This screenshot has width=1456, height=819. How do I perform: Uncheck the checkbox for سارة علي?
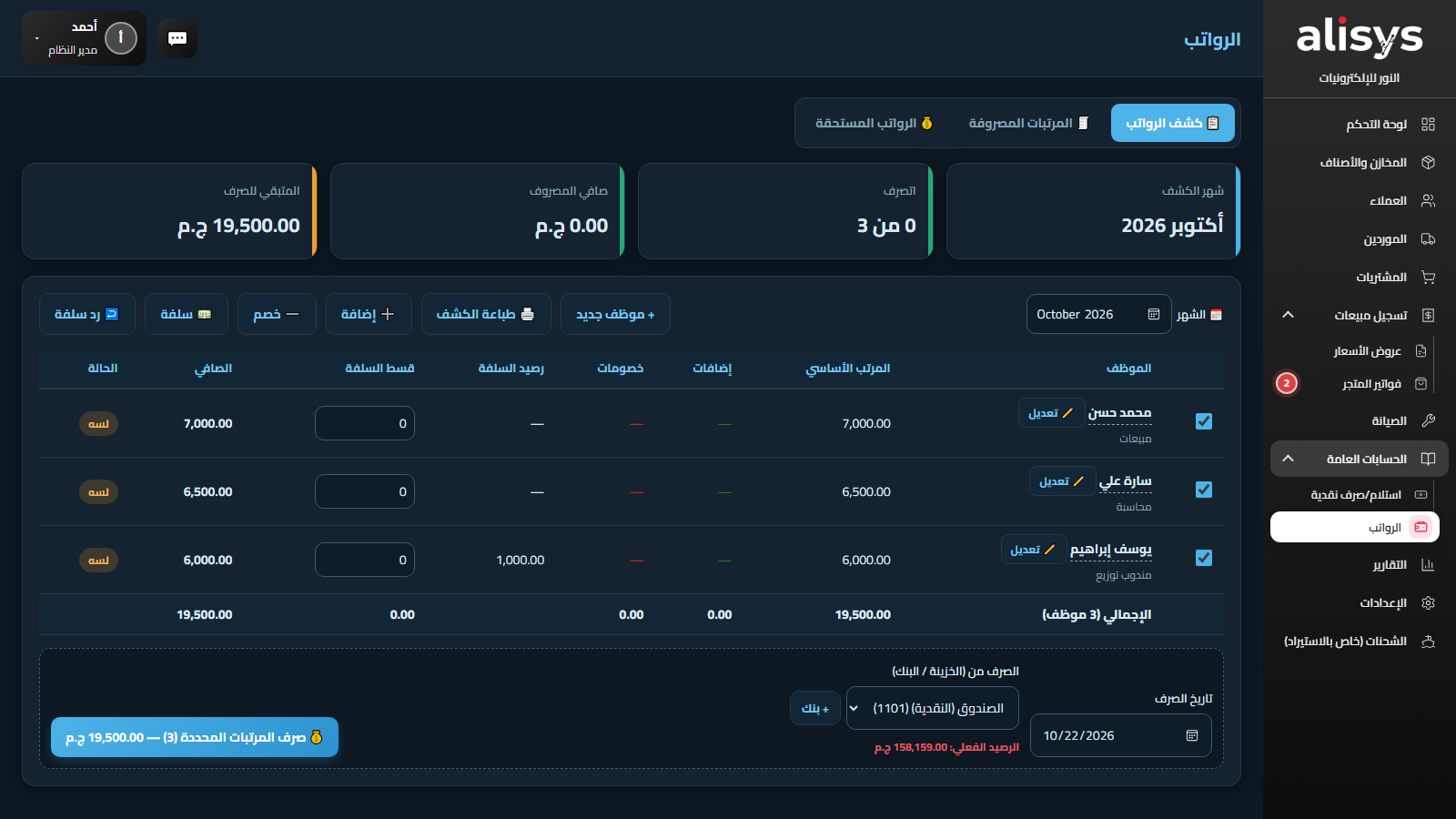tap(1204, 490)
